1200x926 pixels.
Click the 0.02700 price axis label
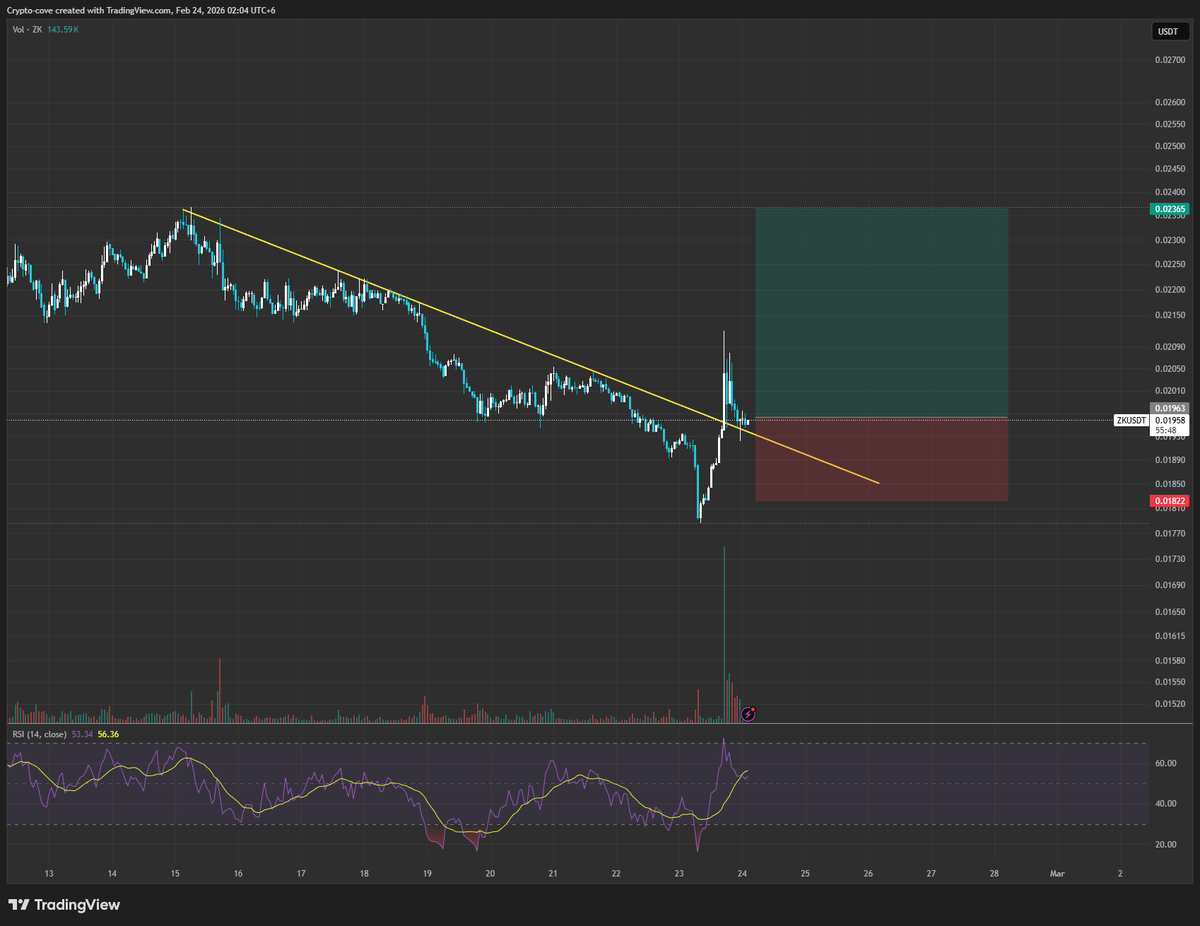click(1168, 60)
